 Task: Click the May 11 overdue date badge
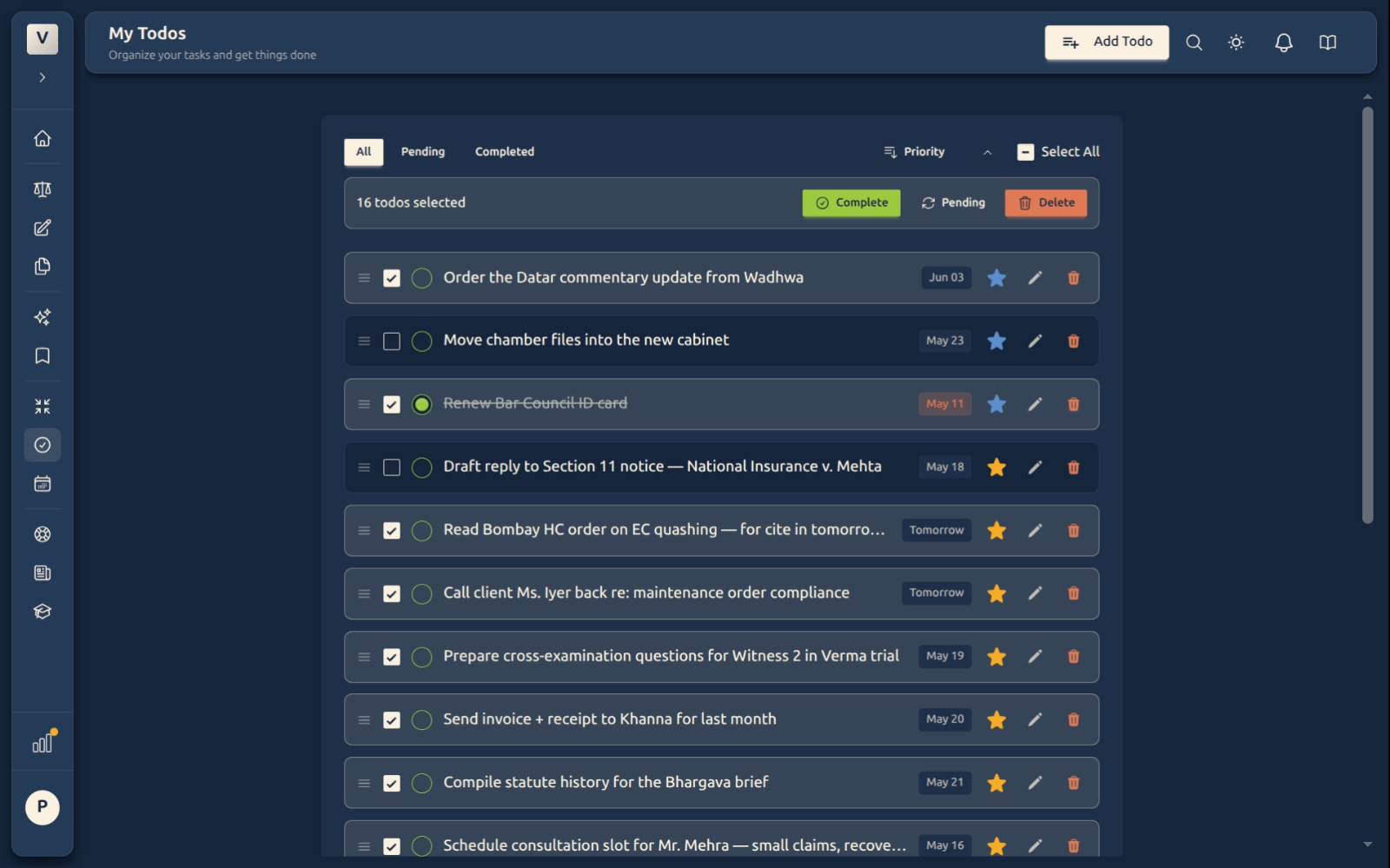[x=944, y=404]
